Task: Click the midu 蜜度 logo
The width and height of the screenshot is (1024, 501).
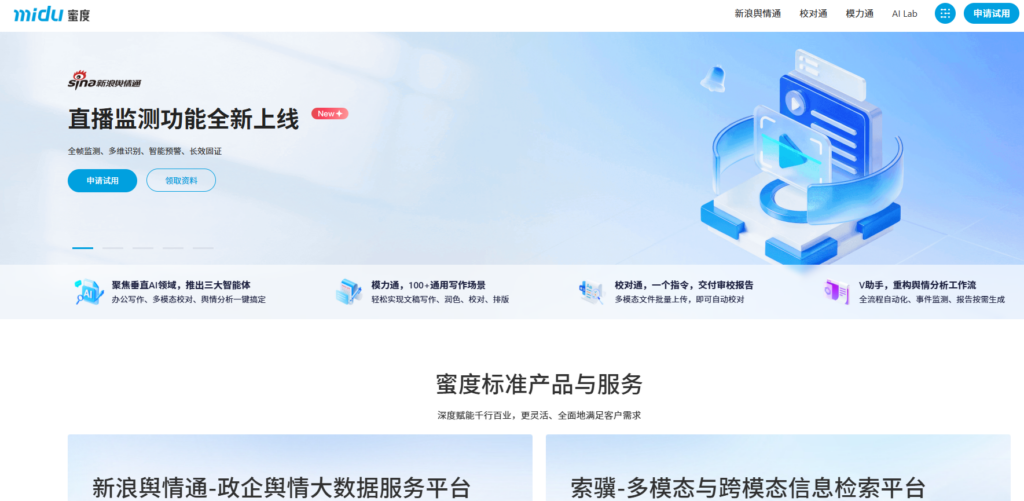Action: click(52, 14)
